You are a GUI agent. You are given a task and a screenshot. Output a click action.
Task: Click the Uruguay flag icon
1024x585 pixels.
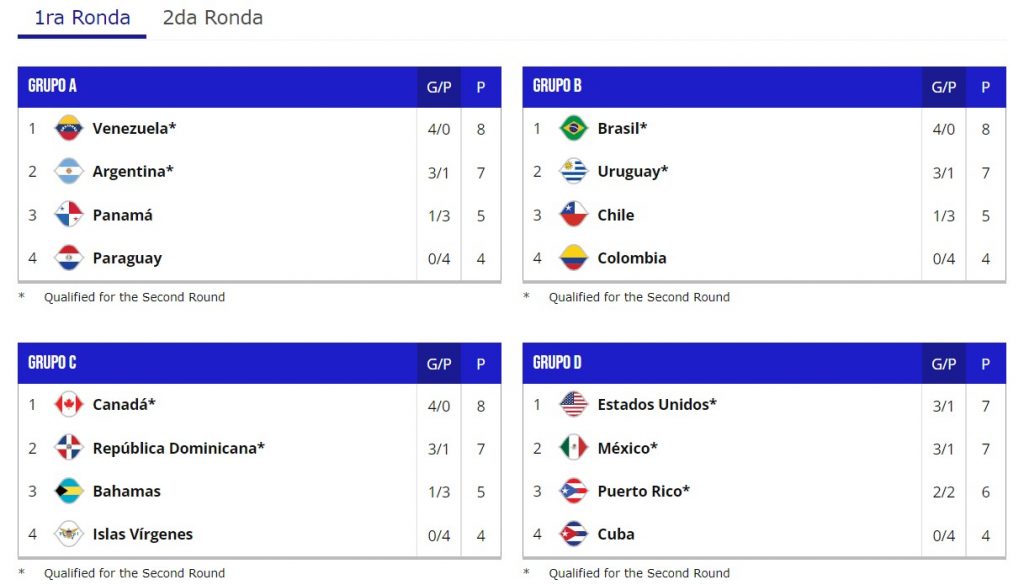coord(574,172)
